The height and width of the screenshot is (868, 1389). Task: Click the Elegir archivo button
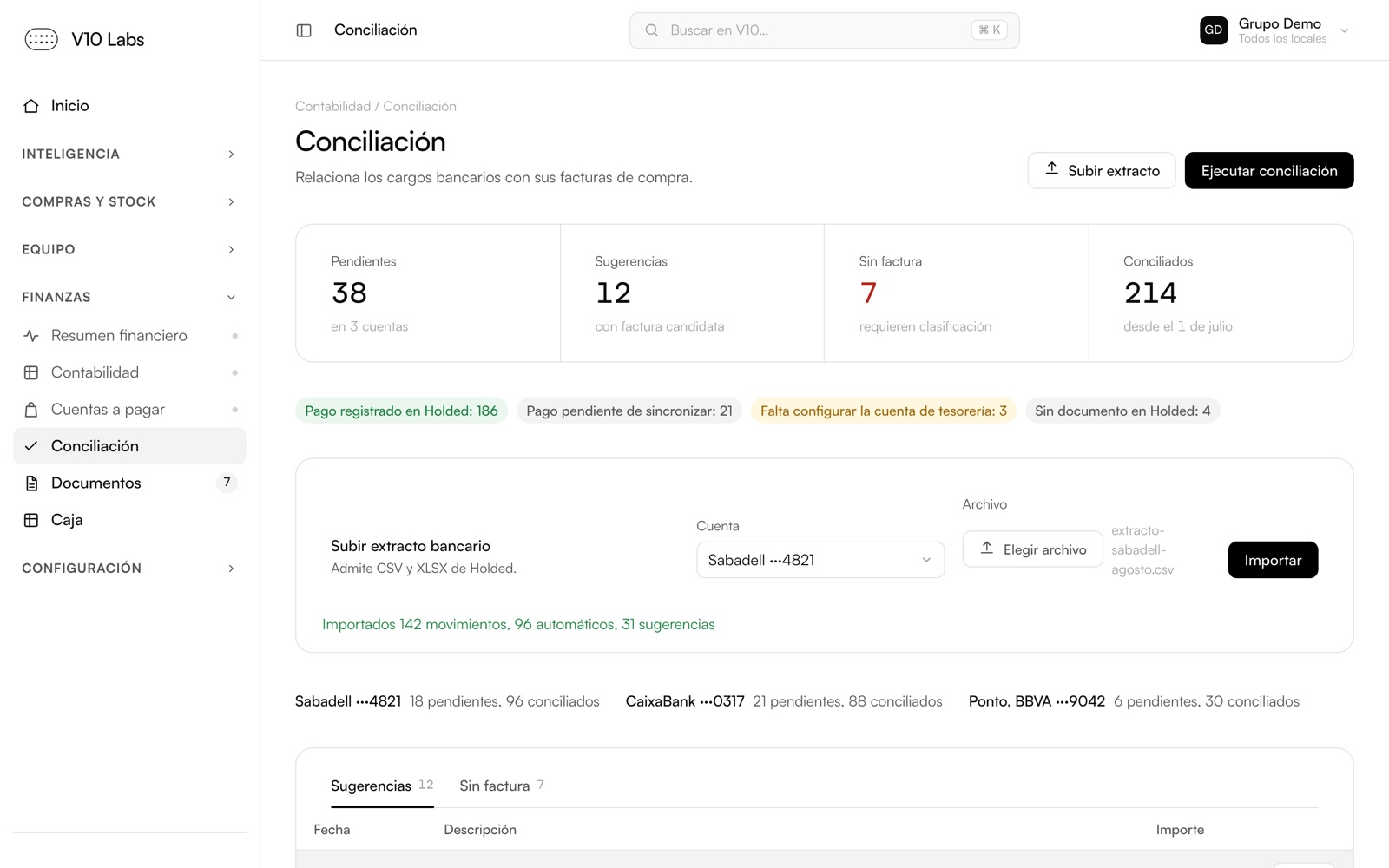coord(1033,549)
